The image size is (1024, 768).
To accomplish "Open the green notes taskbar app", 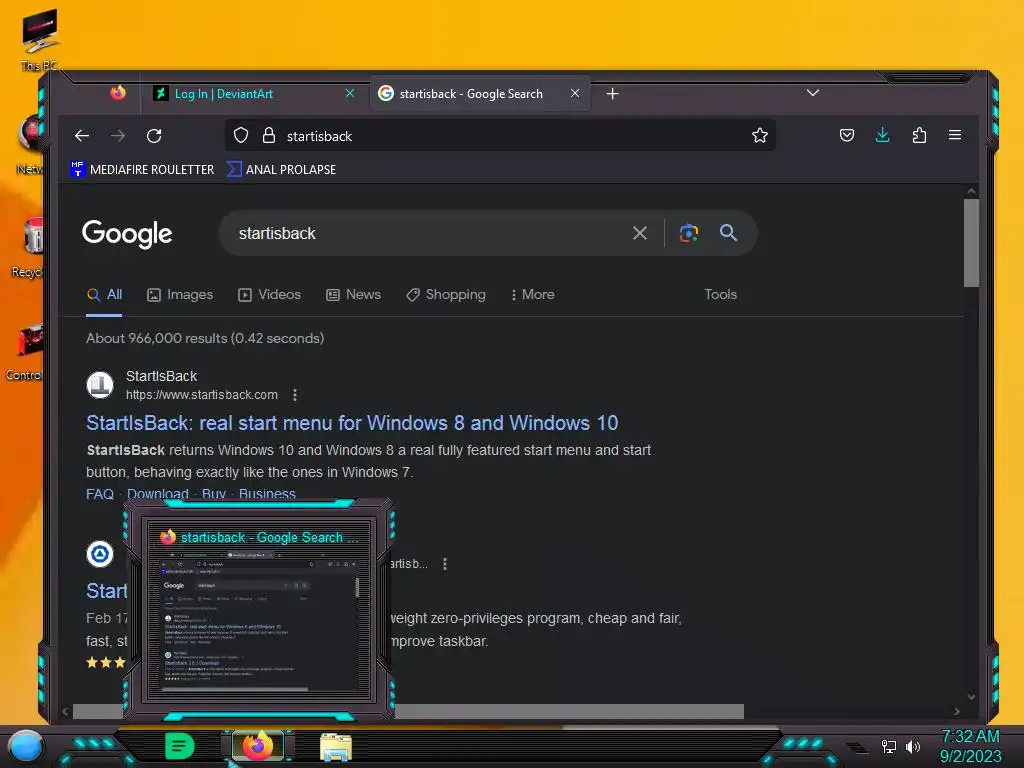I will point(179,746).
